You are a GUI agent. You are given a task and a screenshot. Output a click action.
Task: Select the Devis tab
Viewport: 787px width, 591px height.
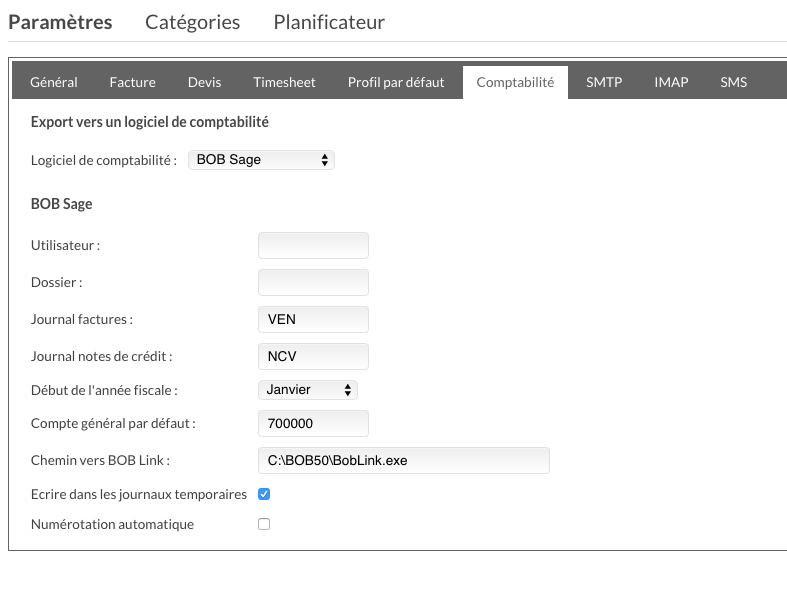tap(204, 82)
